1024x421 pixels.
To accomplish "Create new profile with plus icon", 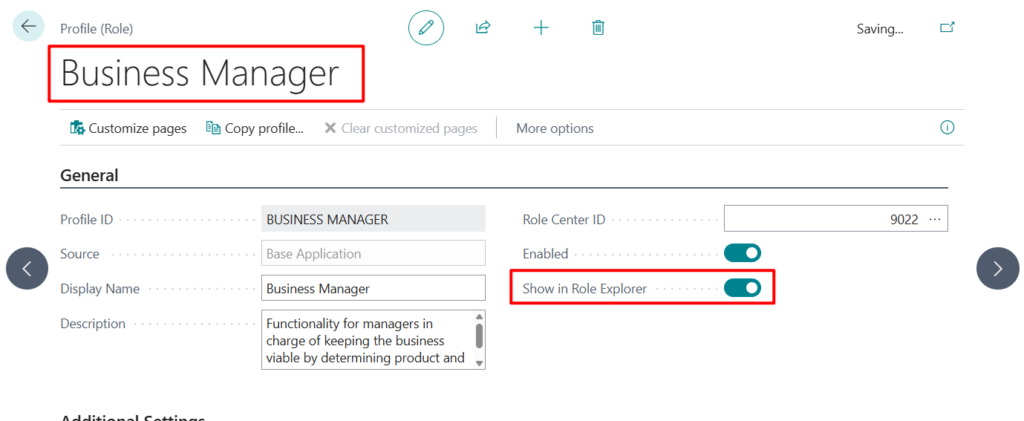I will (x=541, y=28).
